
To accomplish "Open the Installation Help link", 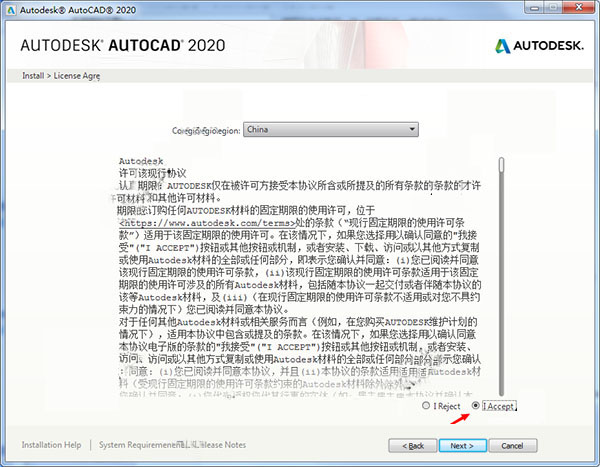I will pyautogui.click(x=51, y=445).
